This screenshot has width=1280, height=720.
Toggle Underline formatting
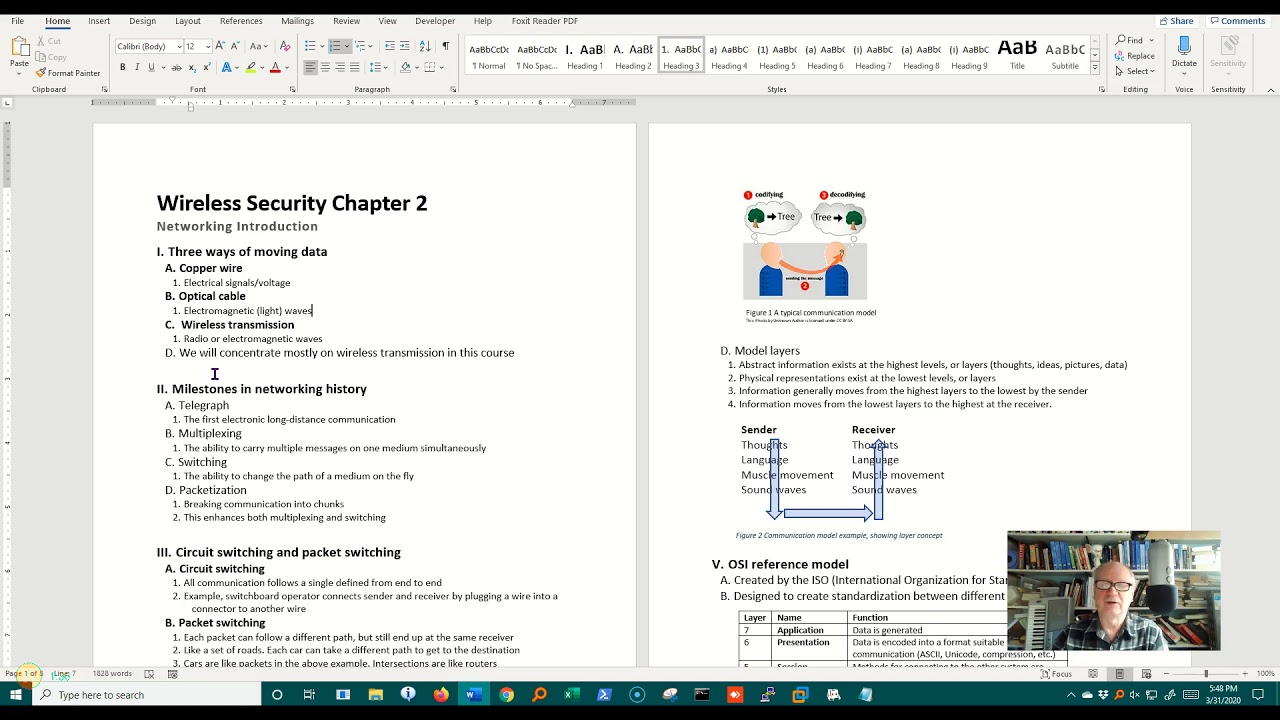[151, 67]
